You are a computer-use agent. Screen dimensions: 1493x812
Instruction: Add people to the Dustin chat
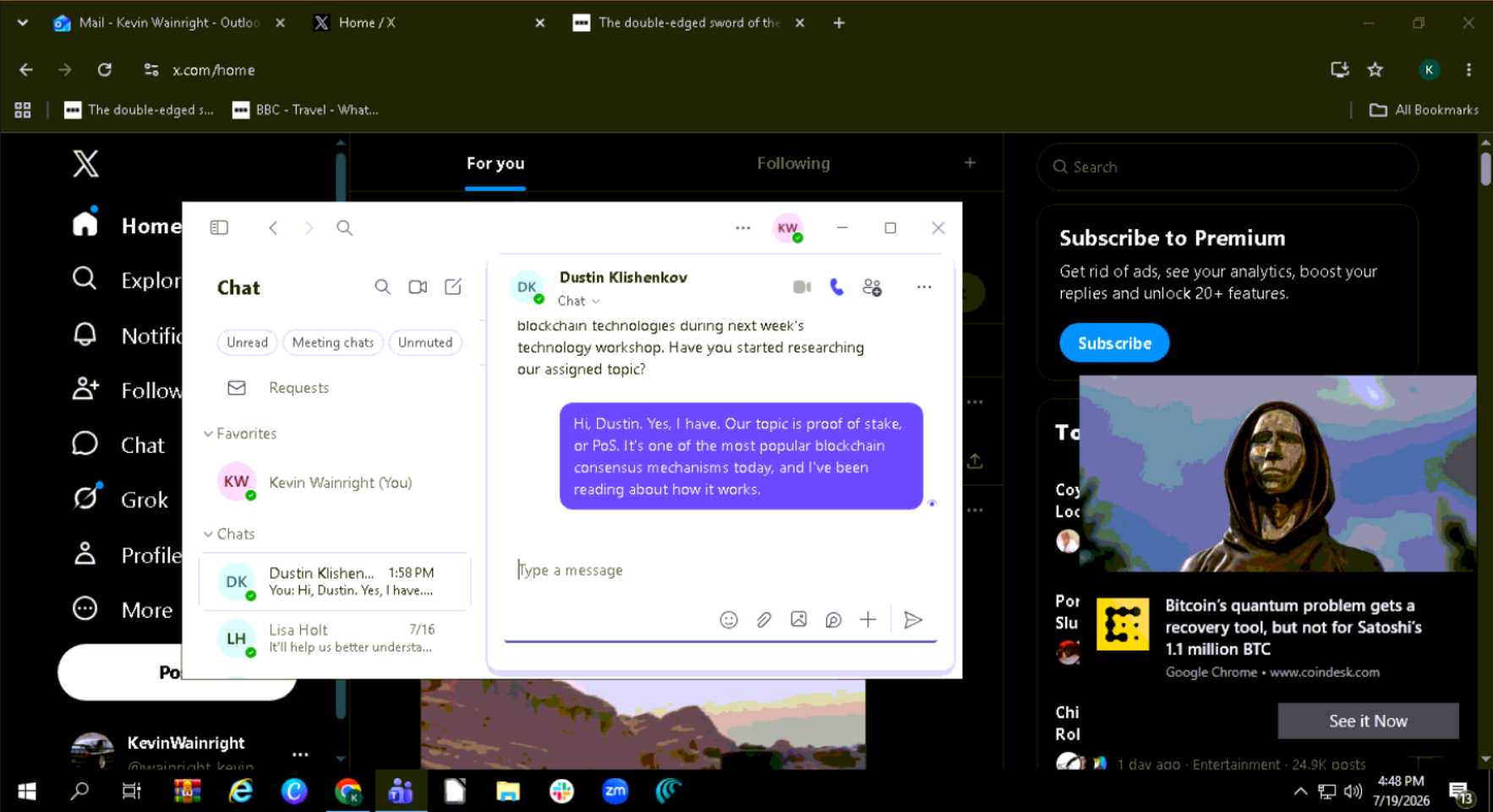click(872, 287)
